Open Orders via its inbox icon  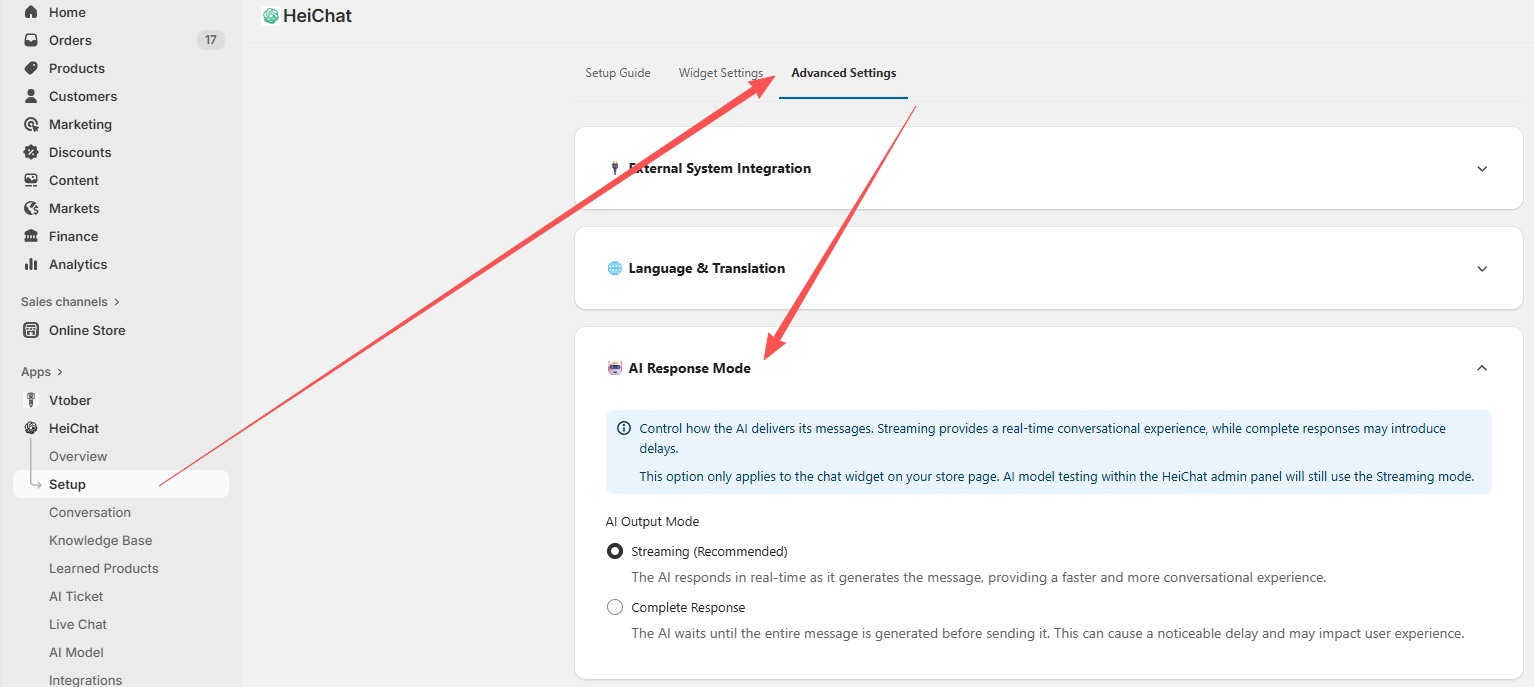pos(31,40)
